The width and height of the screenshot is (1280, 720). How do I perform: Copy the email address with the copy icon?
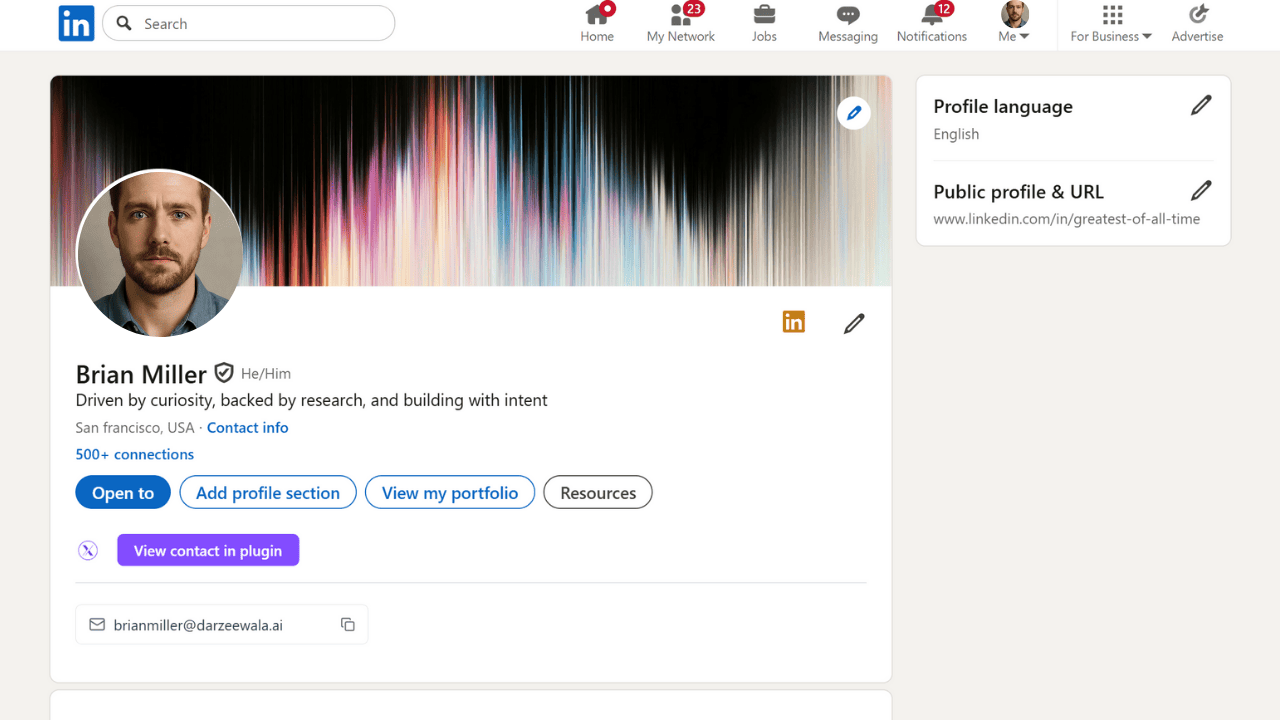point(347,623)
